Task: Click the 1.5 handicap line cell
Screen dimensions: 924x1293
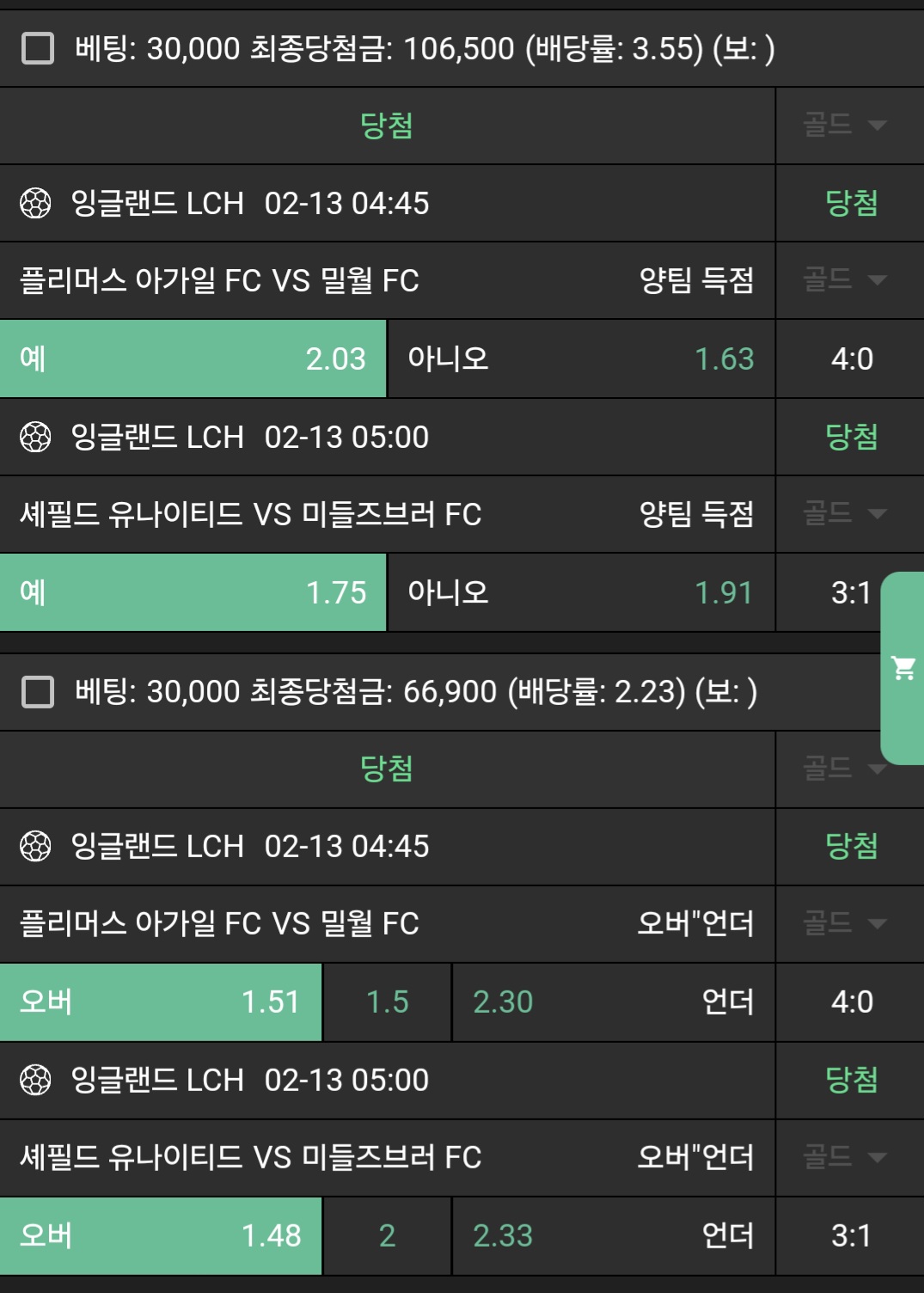Action: click(x=387, y=1002)
